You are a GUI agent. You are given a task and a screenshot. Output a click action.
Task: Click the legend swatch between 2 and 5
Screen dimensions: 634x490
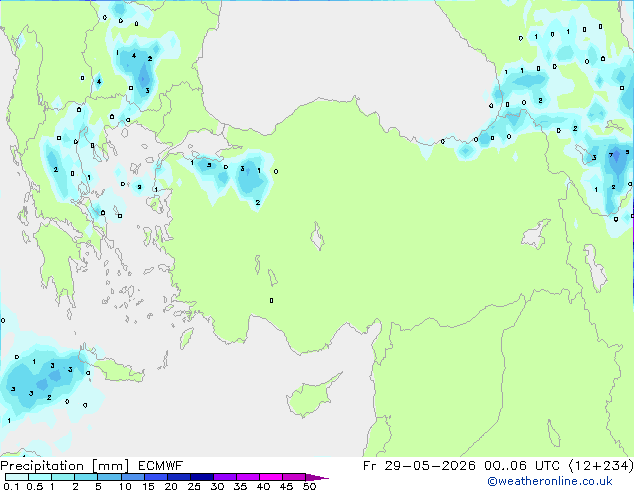pos(86,477)
